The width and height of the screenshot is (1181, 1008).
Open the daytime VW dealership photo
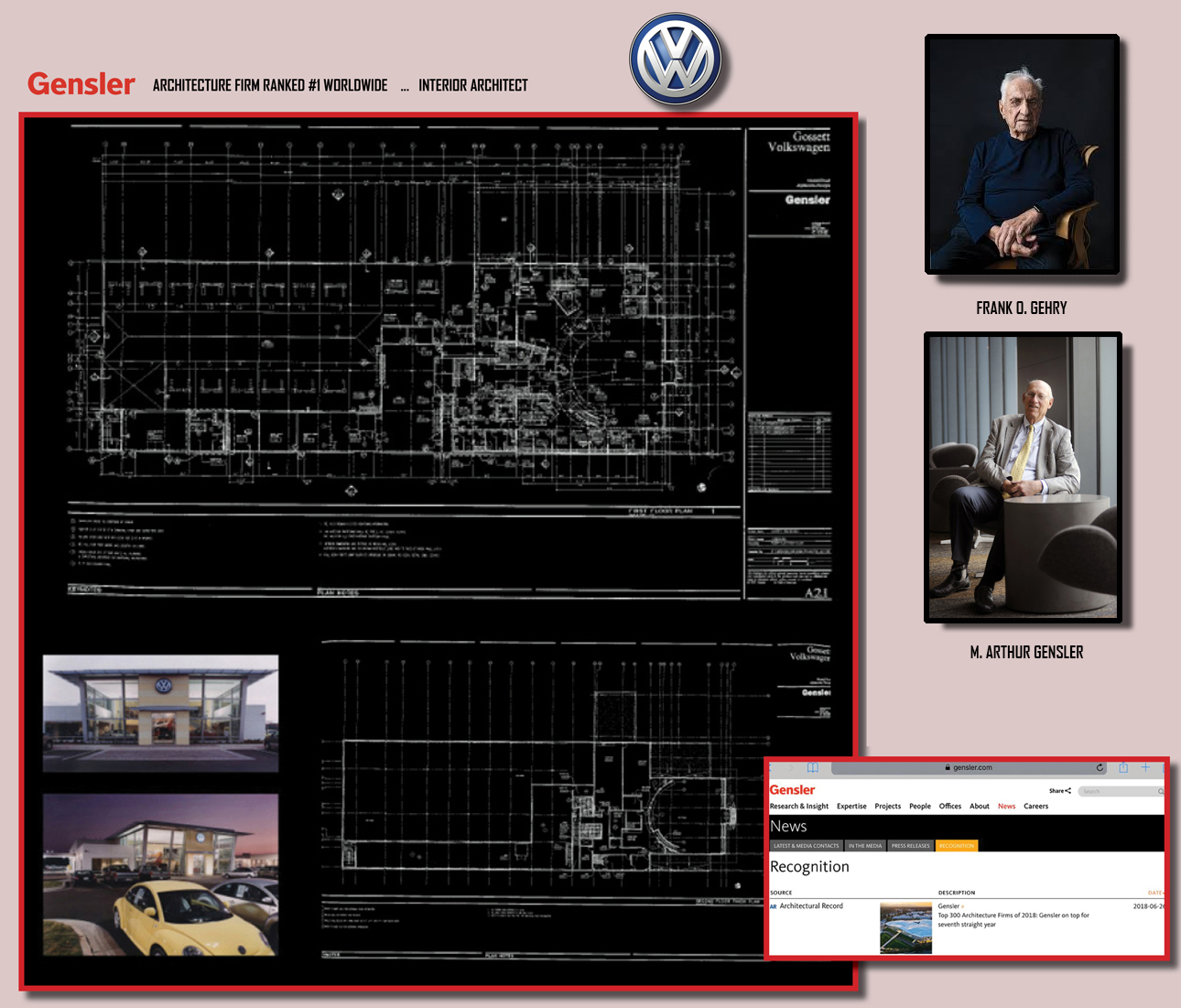click(x=161, y=714)
